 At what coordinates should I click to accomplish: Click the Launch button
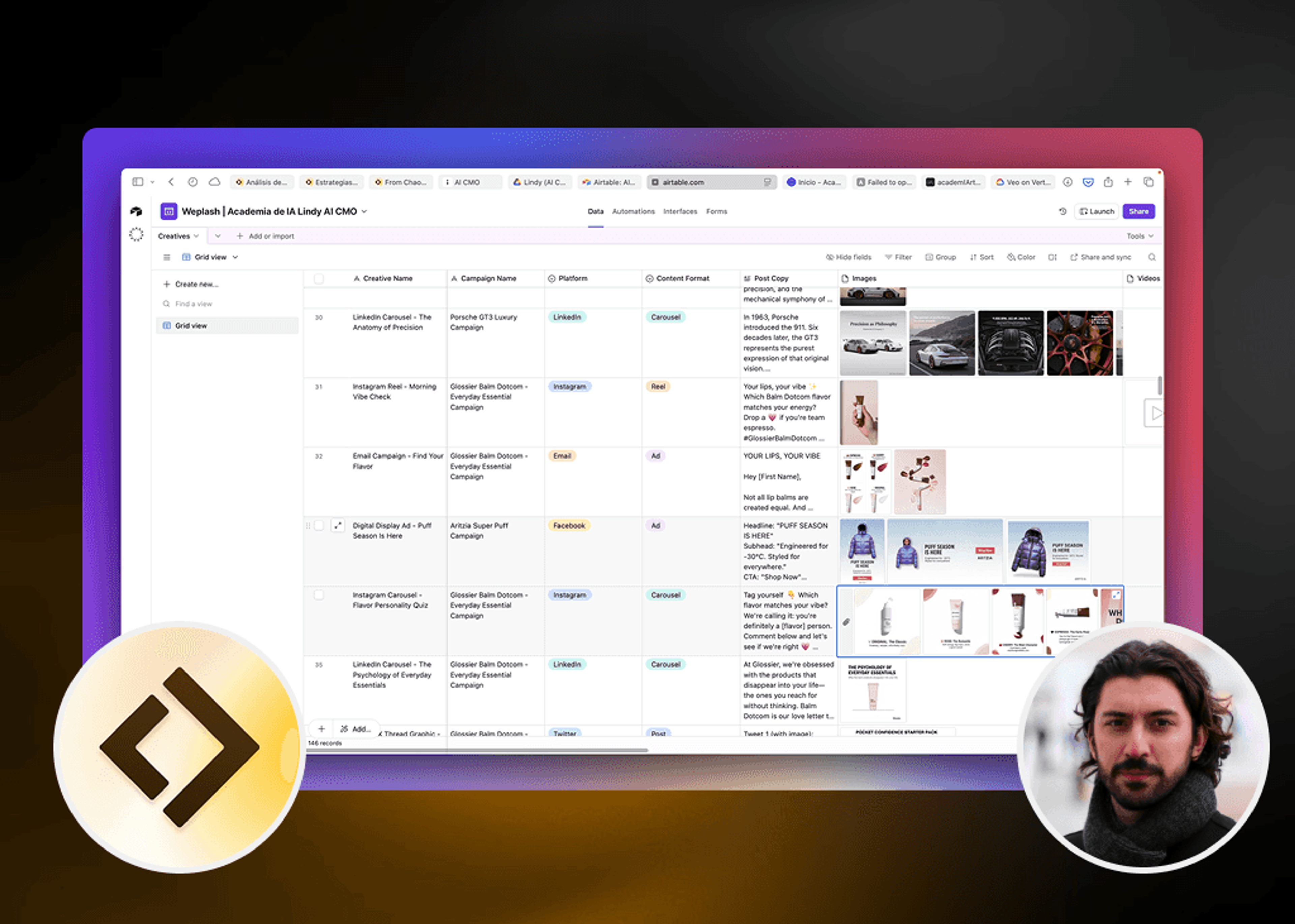(1097, 211)
